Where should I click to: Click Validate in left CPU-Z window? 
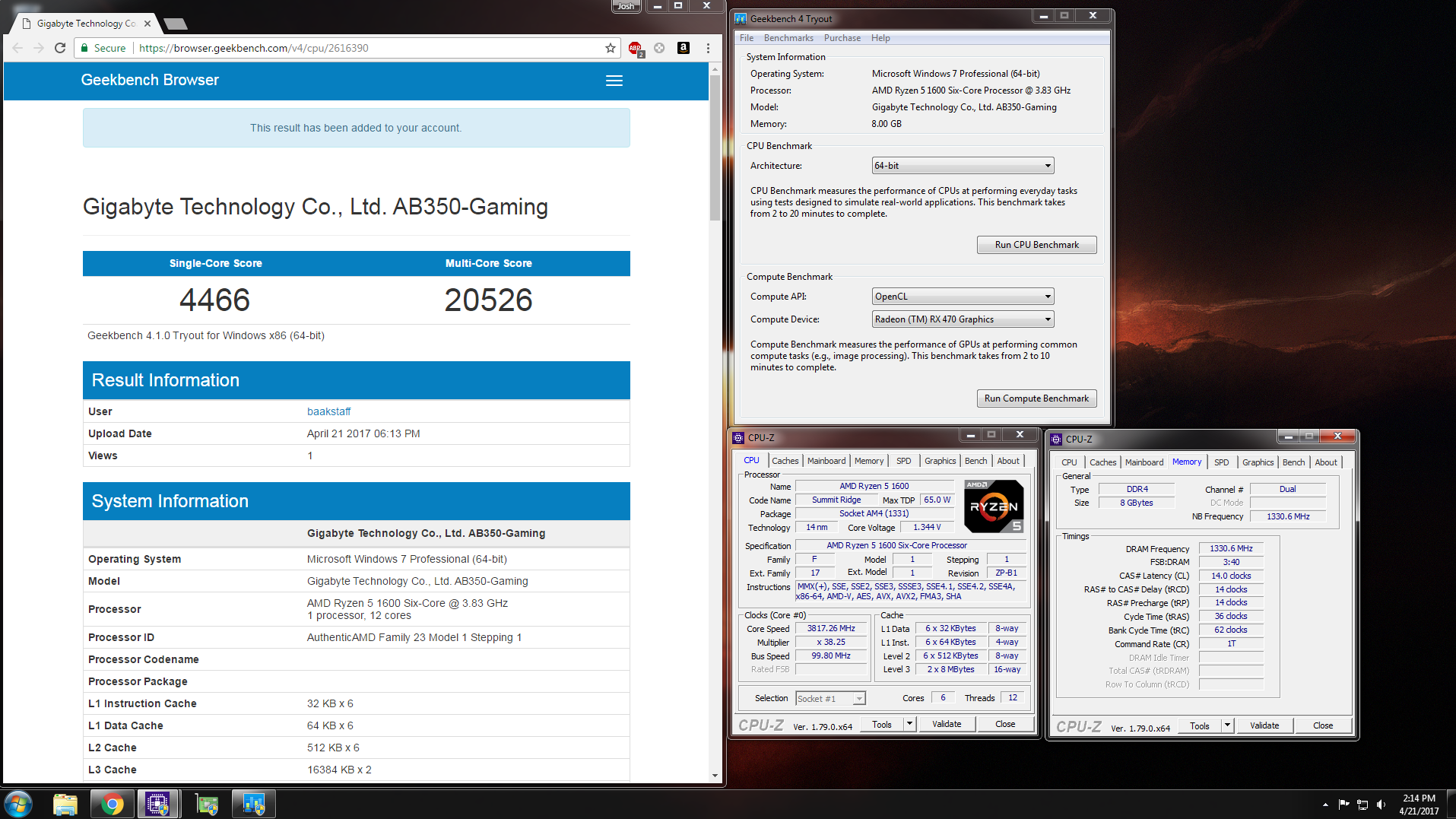[947, 724]
